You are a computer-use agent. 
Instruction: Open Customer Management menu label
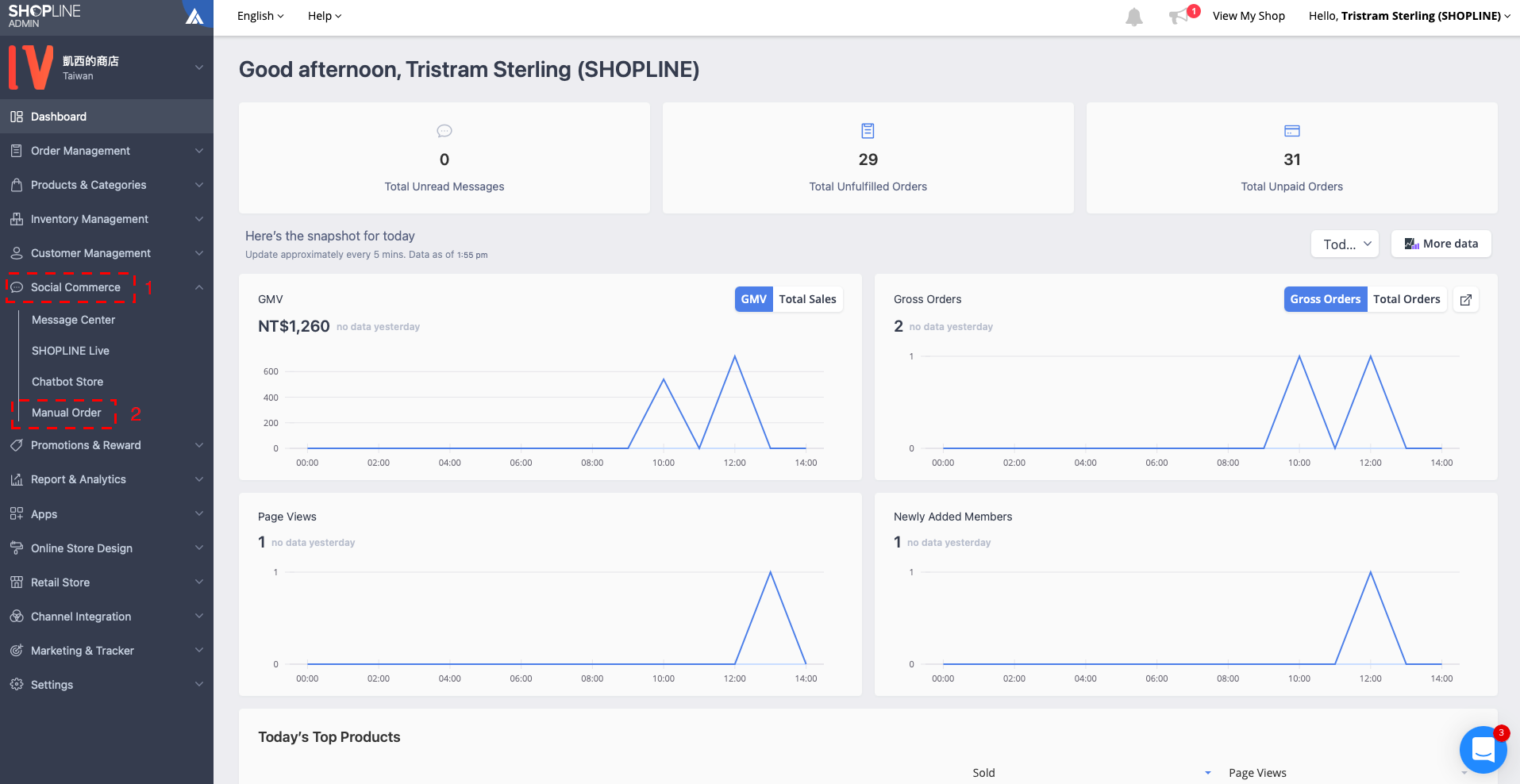(90, 253)
